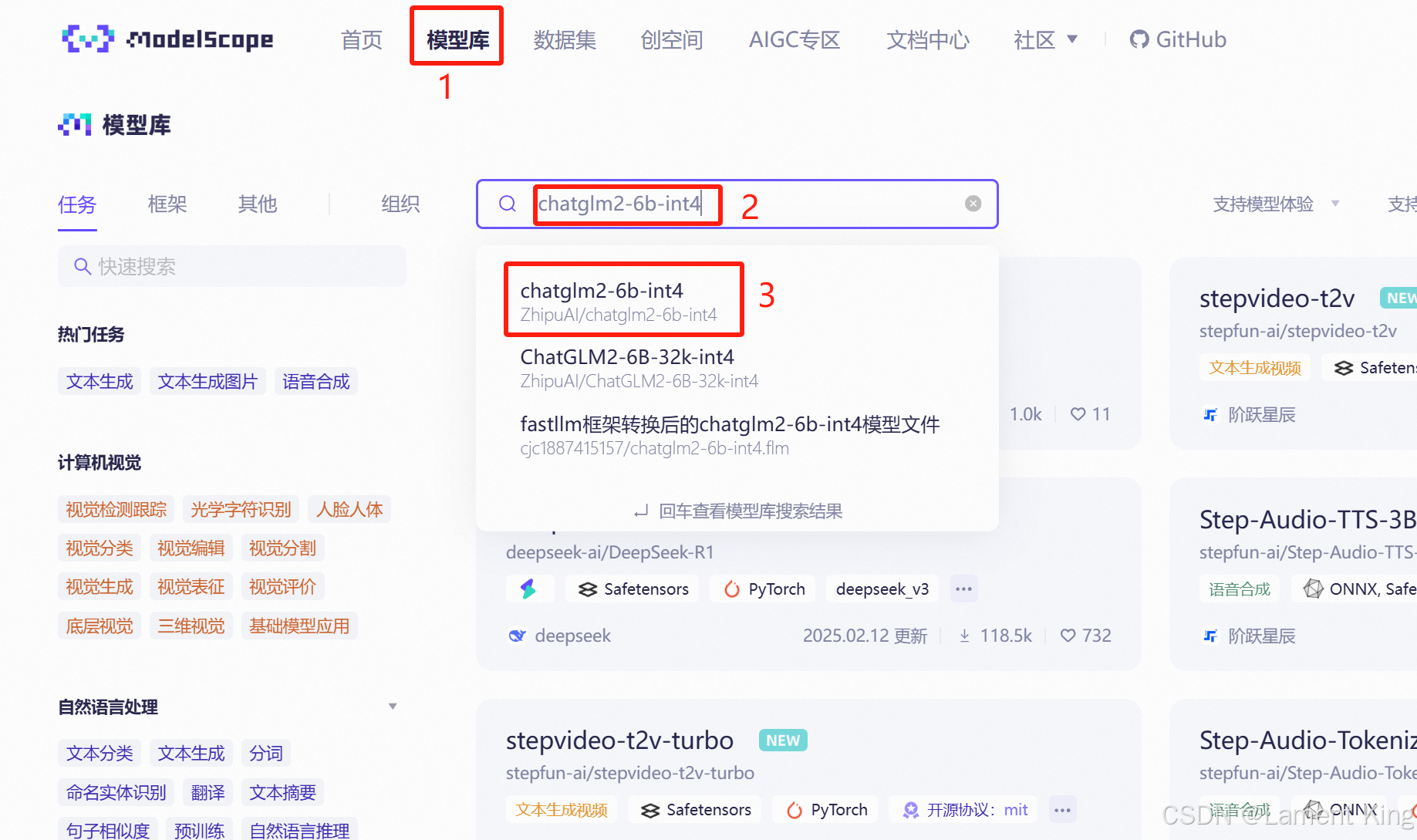Click the ModelScope logo
1417x840 pixels.
coord(167,39)
